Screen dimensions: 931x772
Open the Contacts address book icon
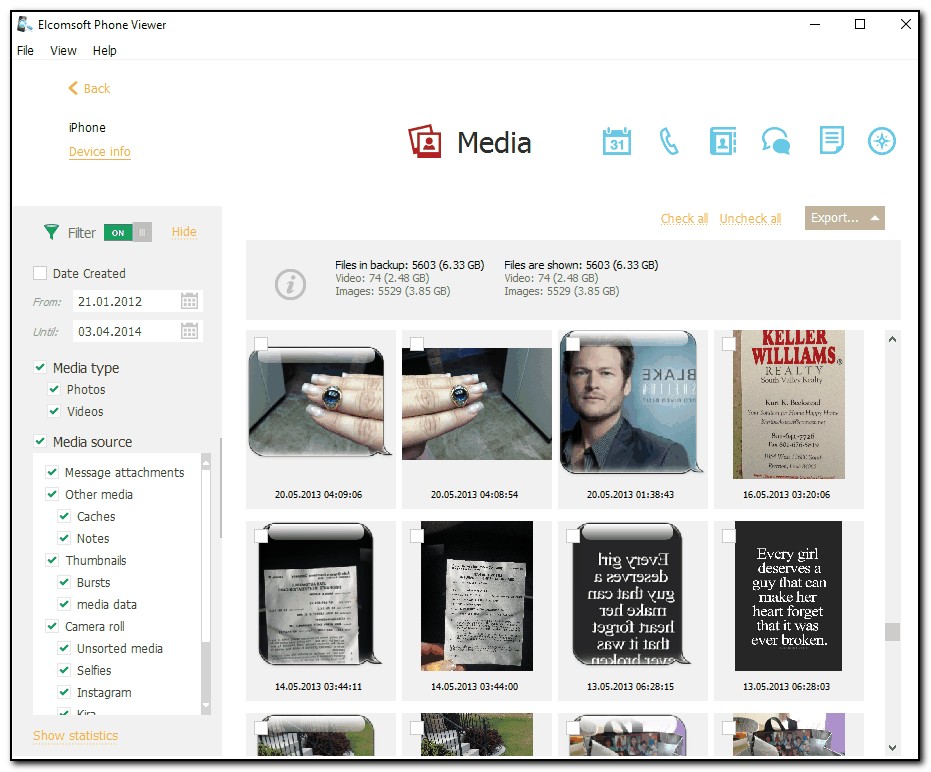click(x=722, y=142)
